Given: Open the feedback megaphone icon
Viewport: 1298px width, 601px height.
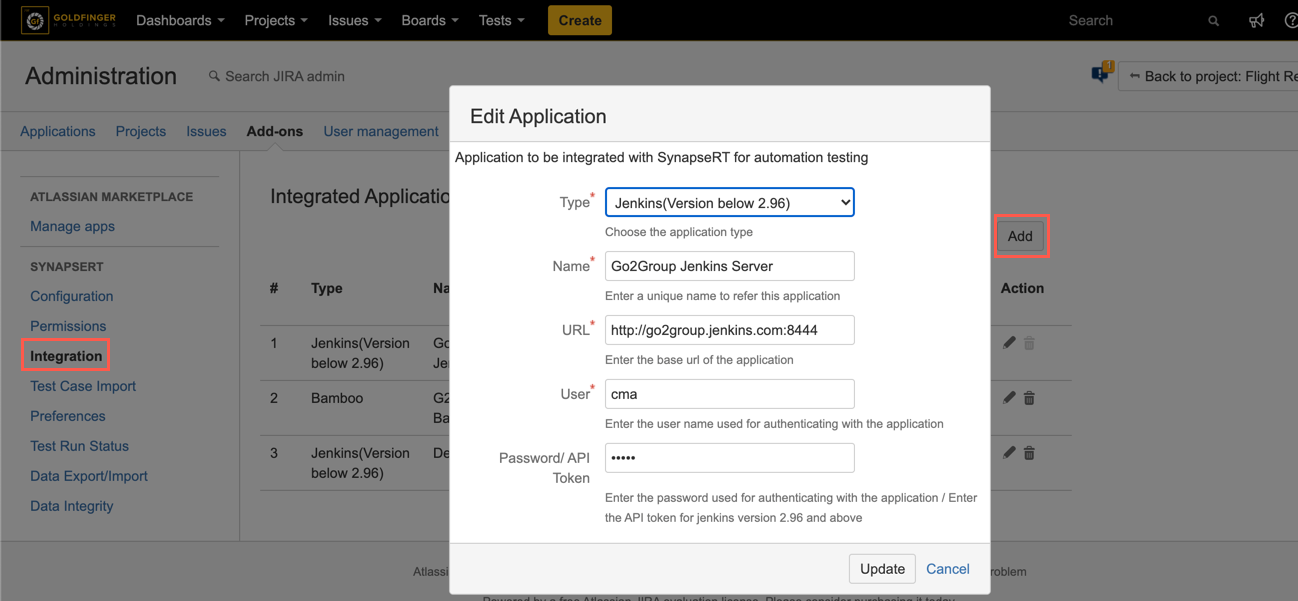Looking at the screenshot, I should click(x=1256, y=21).
